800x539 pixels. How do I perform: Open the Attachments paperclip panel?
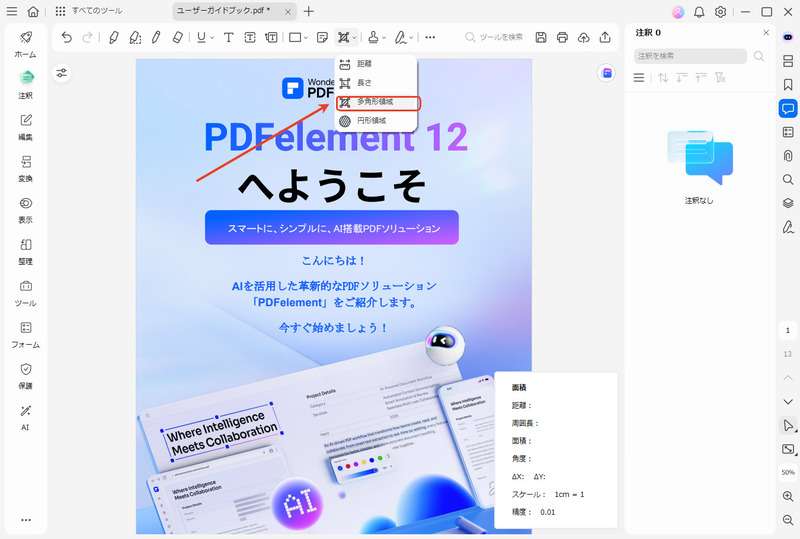click(788, 156)
